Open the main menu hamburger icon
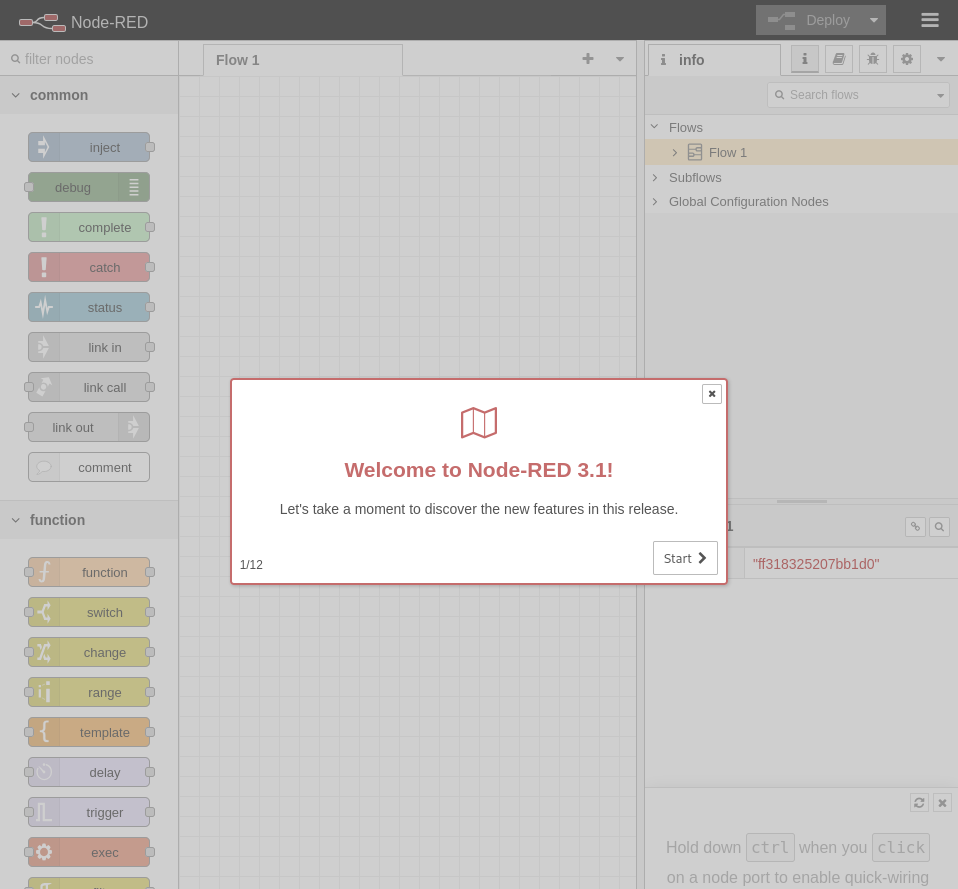 pyautogui.click(x=929, y=20)
